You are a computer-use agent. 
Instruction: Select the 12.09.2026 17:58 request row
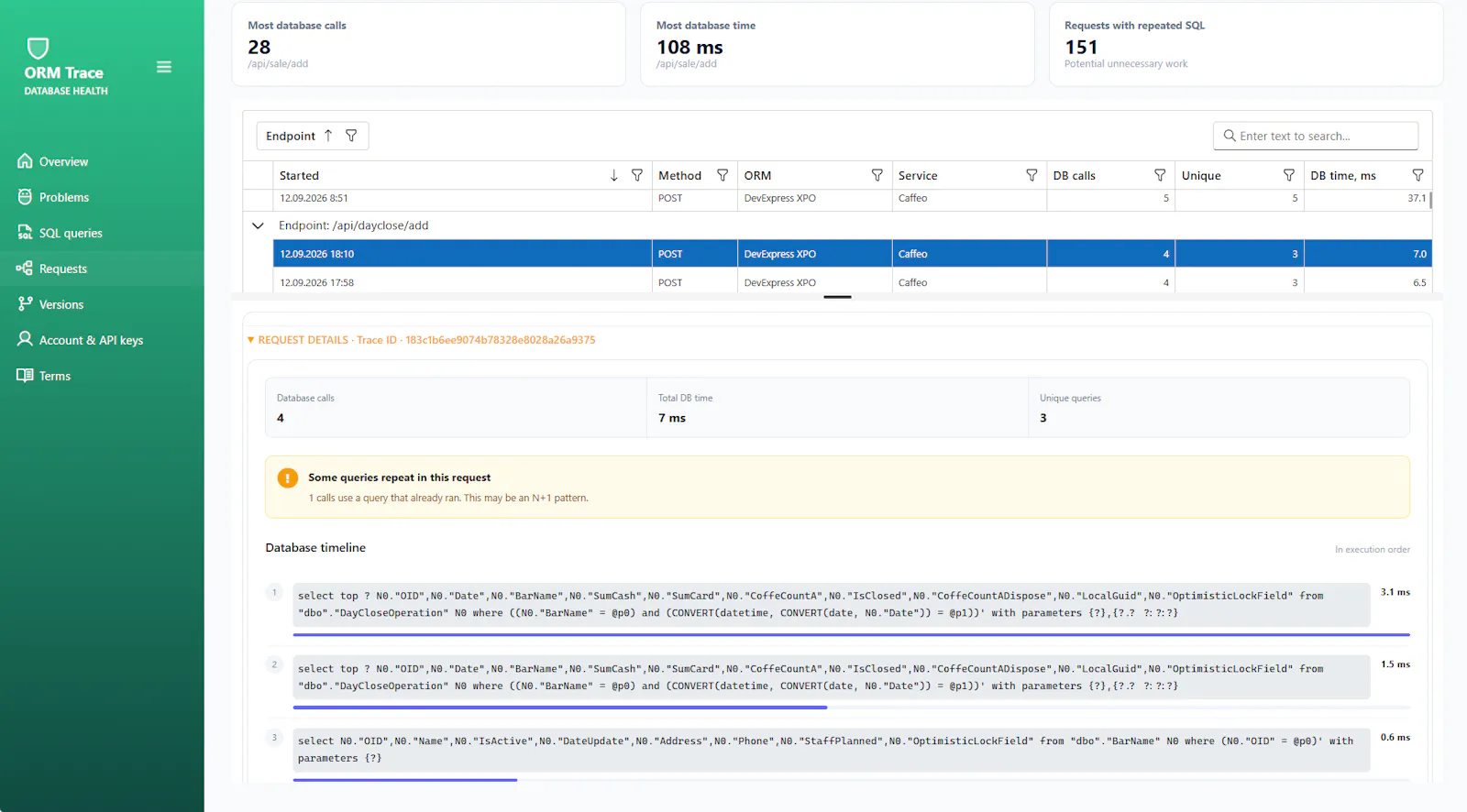852,282
